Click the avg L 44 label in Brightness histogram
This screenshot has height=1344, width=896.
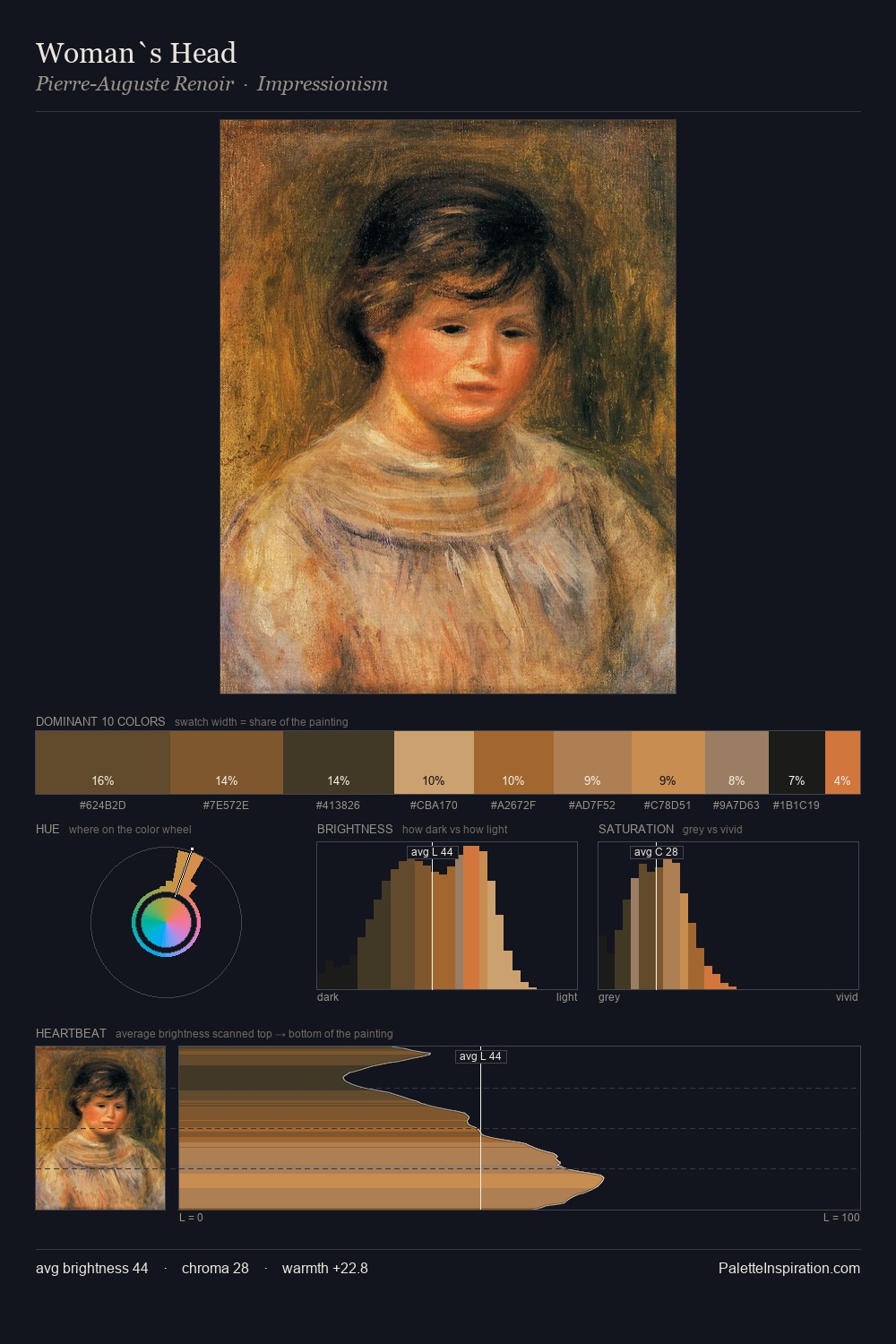point(432,852)
